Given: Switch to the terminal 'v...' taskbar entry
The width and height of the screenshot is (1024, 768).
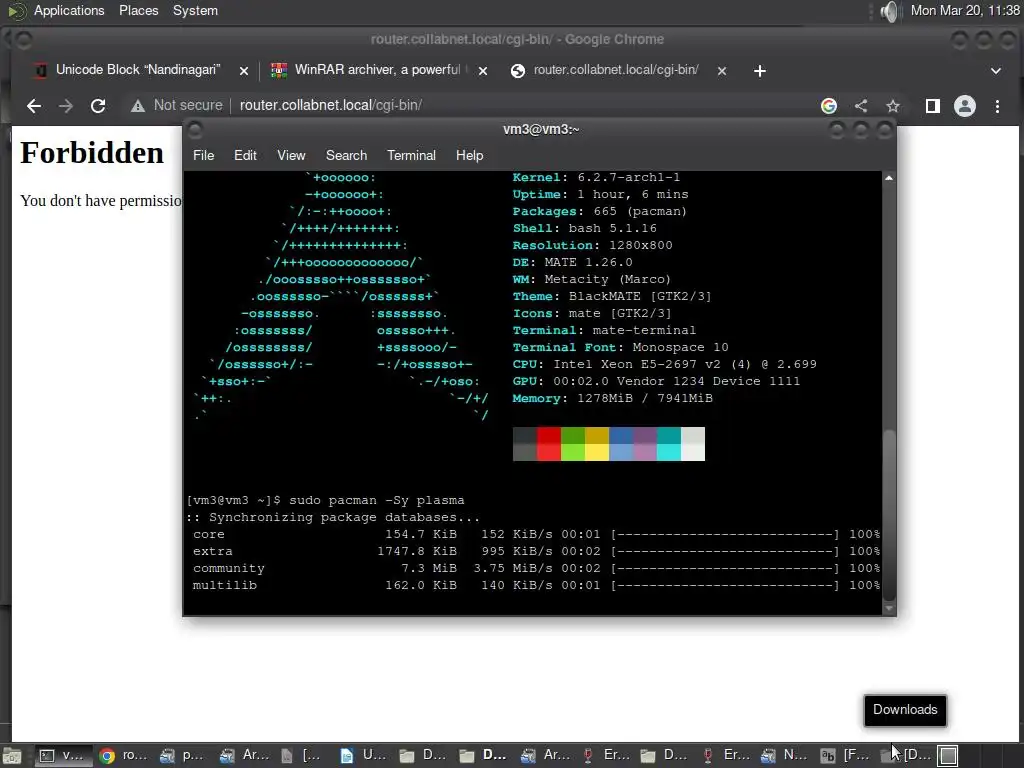Looking at the screenshot, I should coord(62,756).
